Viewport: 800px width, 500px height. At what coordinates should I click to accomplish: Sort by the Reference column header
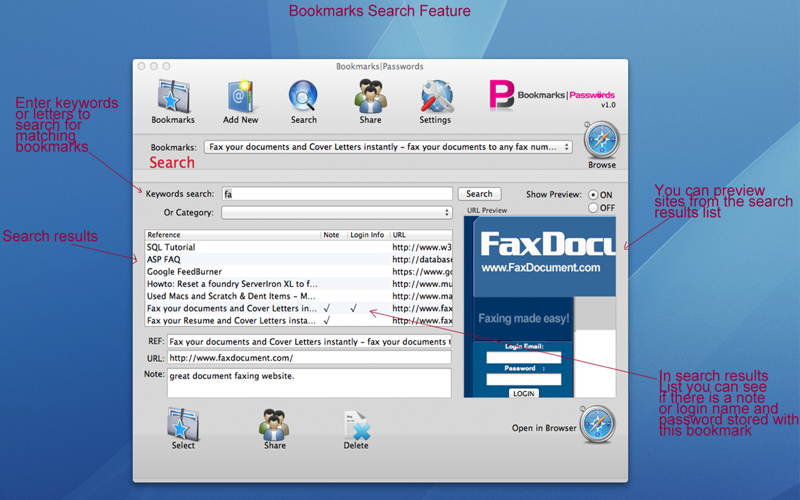(233, 235)
